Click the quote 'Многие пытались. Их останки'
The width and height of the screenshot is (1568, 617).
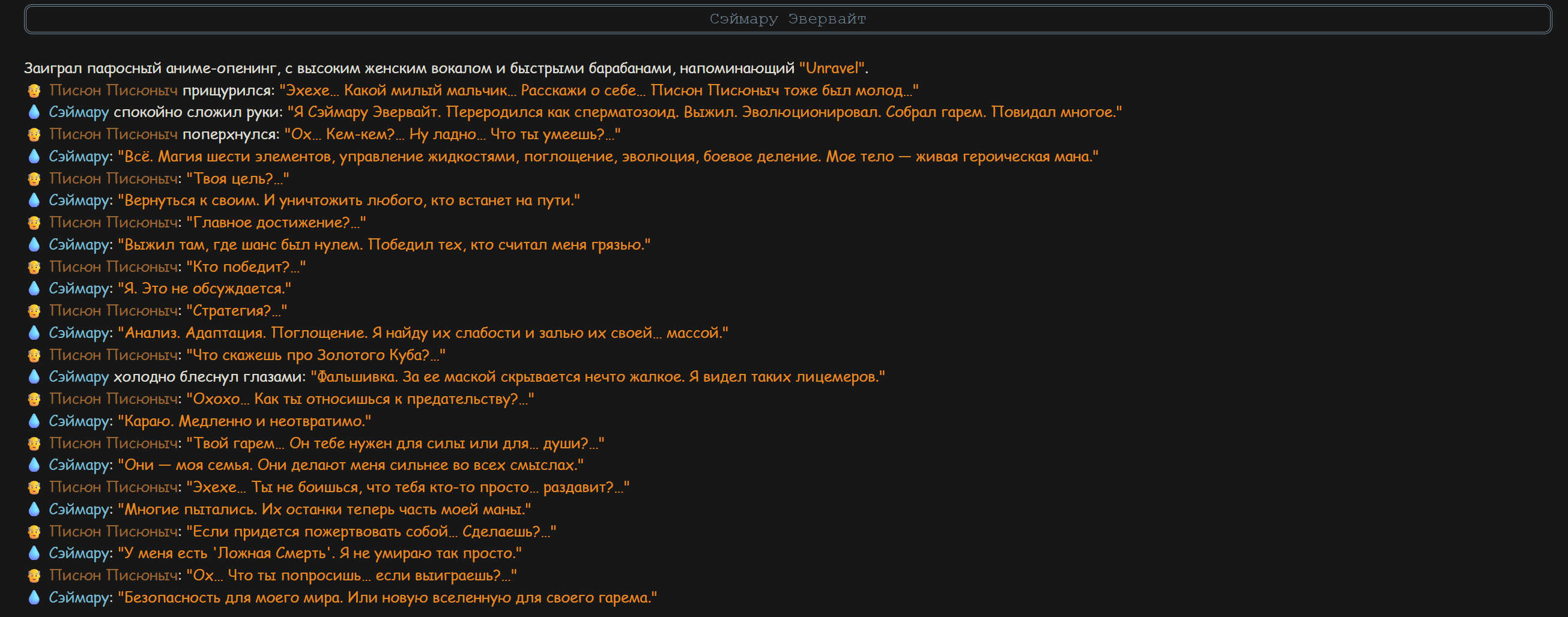(x=324, y=510)
